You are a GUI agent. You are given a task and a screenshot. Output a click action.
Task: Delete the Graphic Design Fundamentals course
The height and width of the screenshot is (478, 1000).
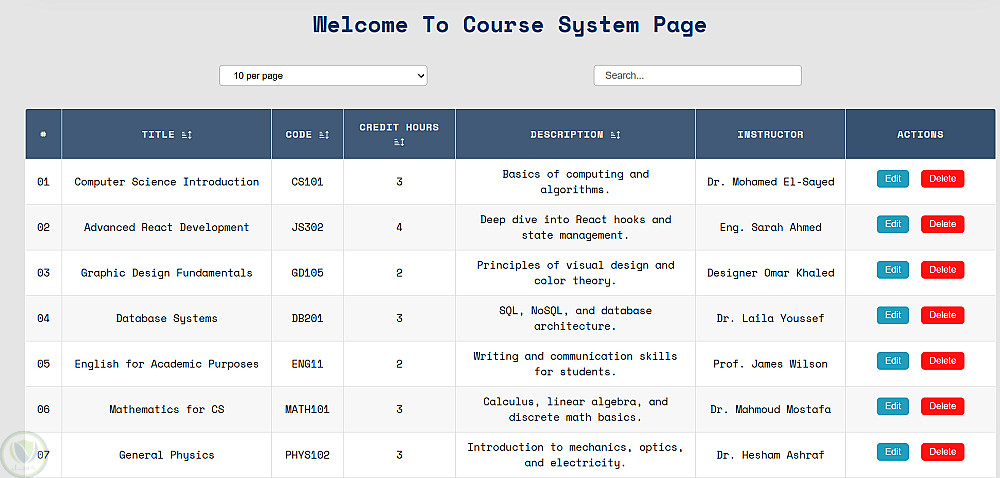coord(943,270)
